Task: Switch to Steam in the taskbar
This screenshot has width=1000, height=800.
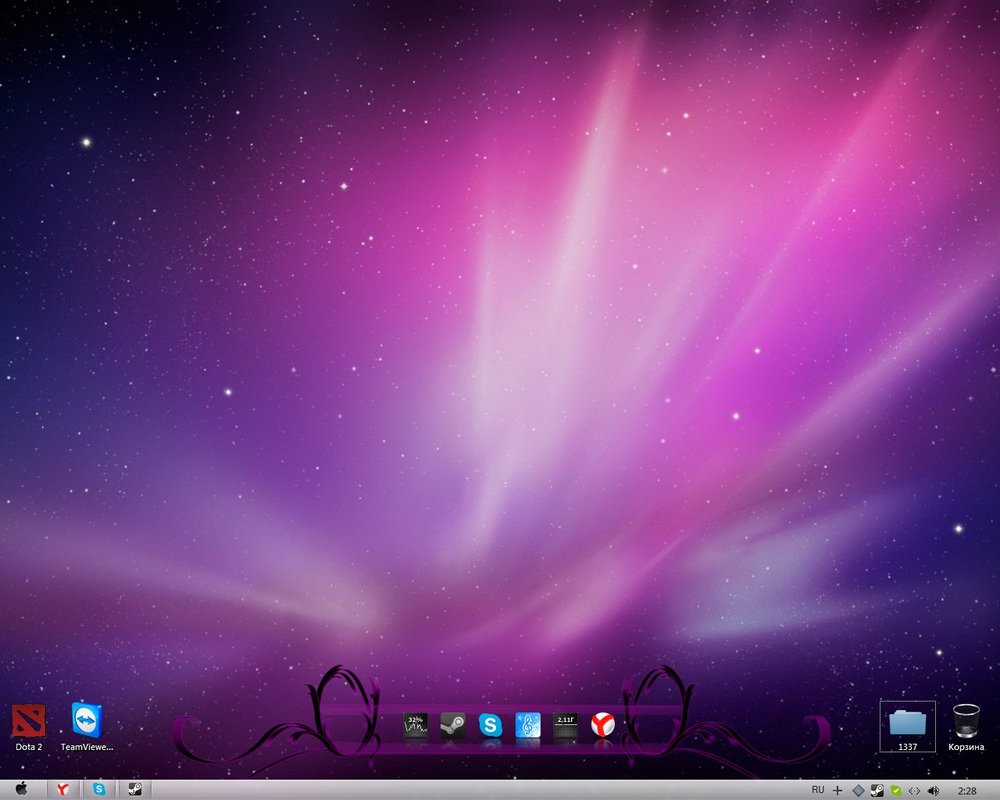Action: coord(134,790)
